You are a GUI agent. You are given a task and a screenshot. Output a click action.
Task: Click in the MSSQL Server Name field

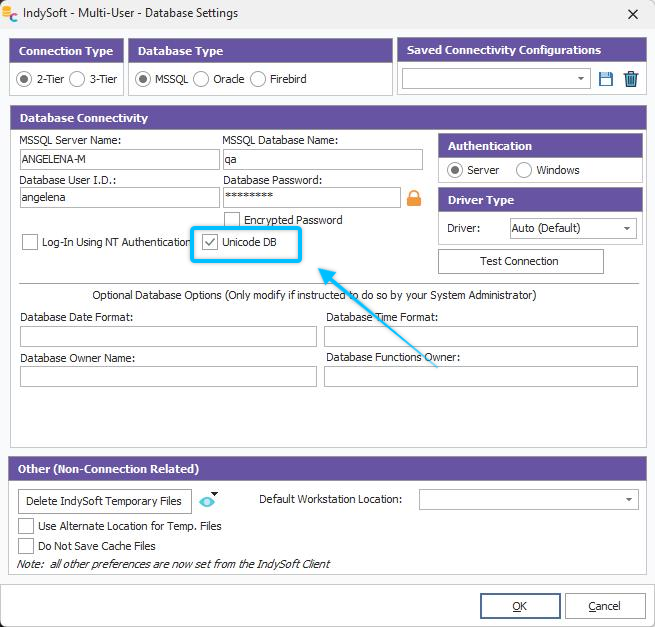(118, 160)
